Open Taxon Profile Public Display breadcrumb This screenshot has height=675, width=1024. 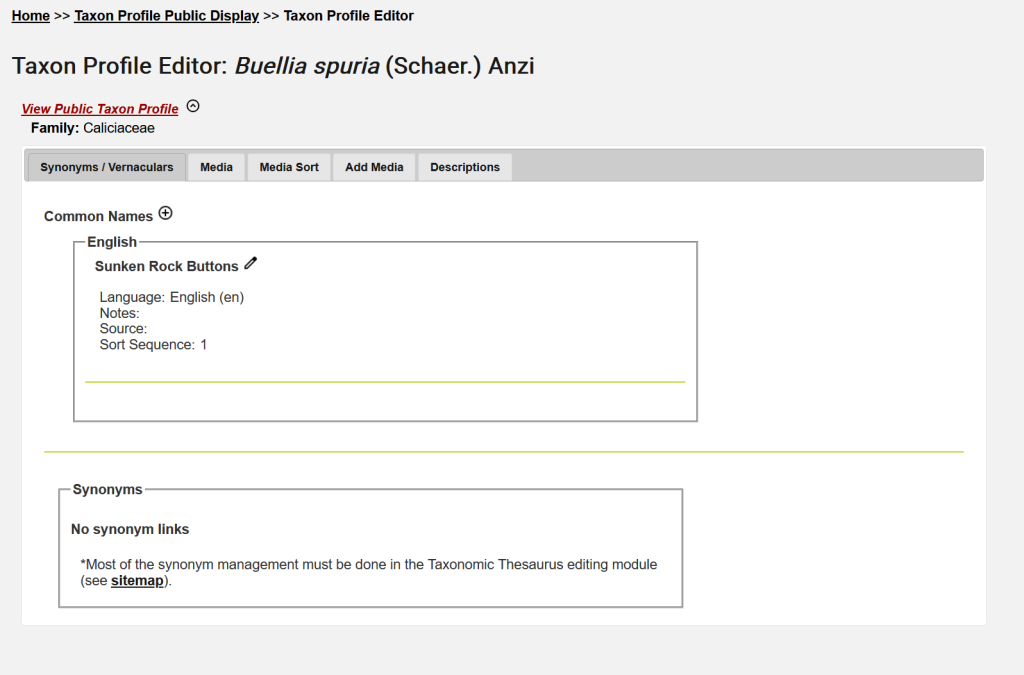tap(166, 16)
